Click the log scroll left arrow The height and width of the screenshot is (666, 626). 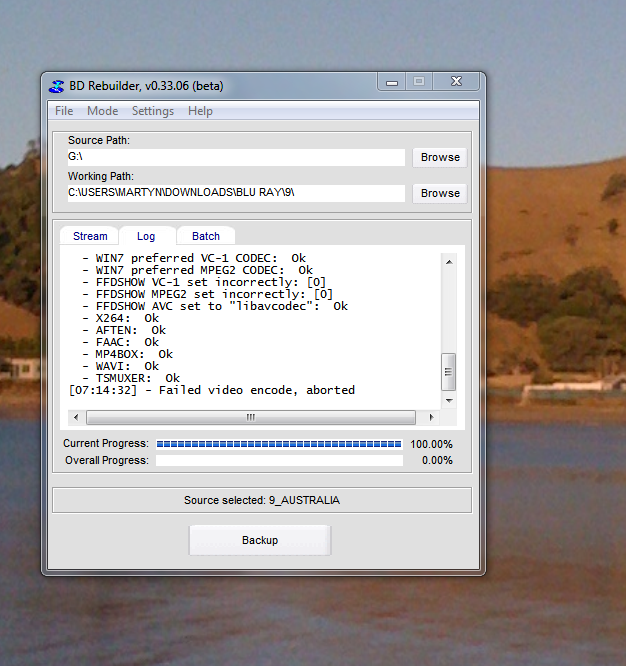point(76,417)
